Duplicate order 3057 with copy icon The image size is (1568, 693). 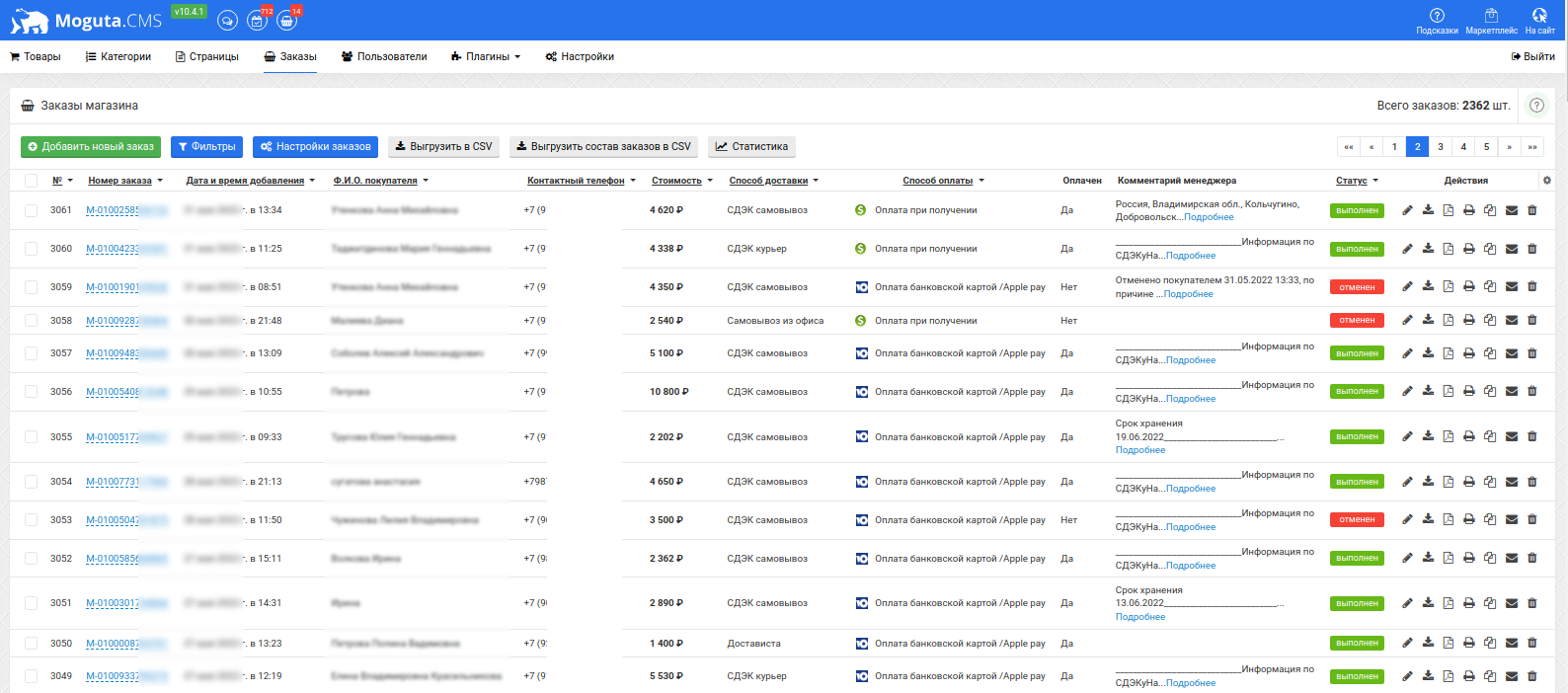coord(1490,353)
